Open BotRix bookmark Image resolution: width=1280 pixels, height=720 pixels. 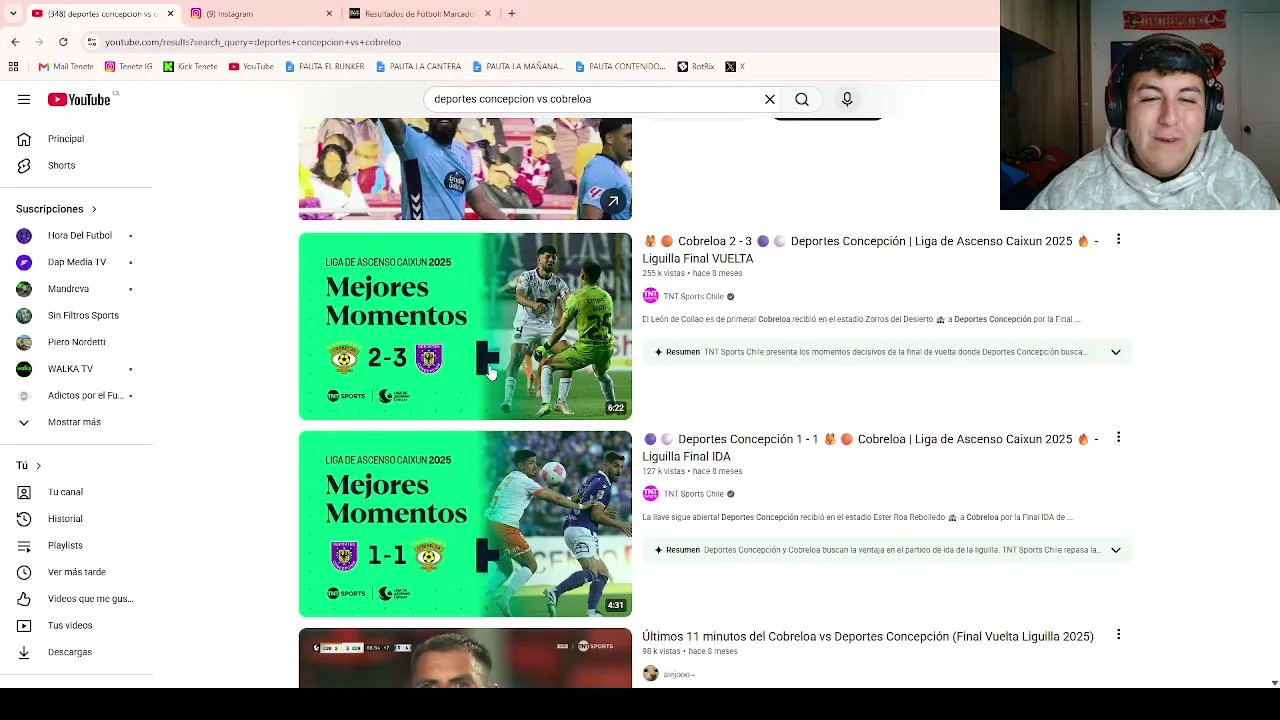pyautogui.click(x=696, y=67)
